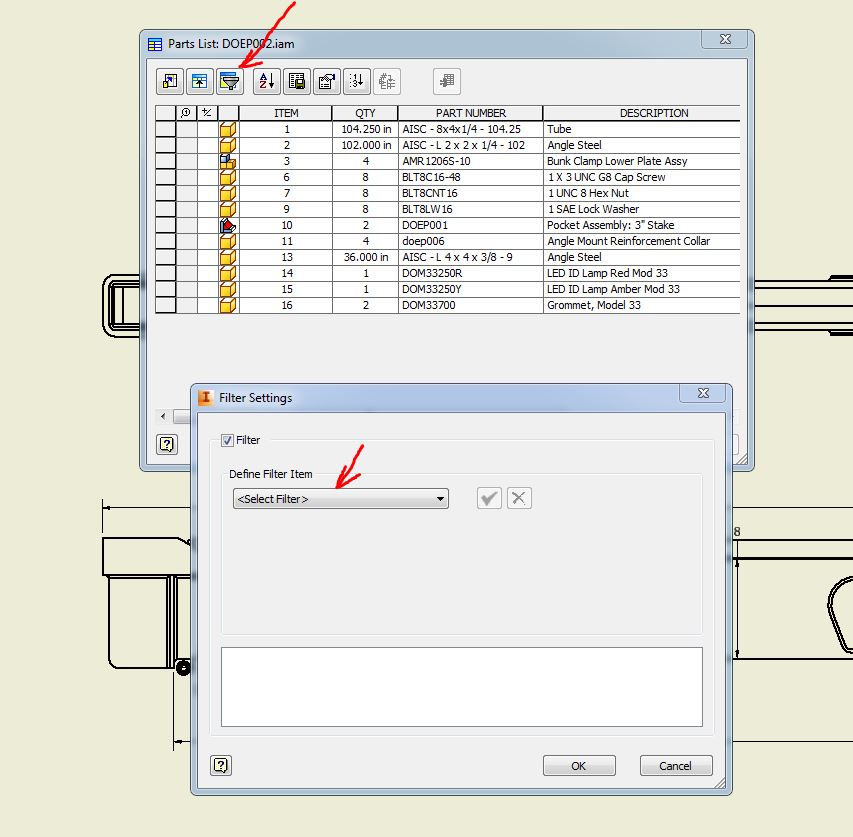This screenshot has height=837, width=853.
Task: Dismiss Filter Settings via Cancel
Action: pos(675,766)
